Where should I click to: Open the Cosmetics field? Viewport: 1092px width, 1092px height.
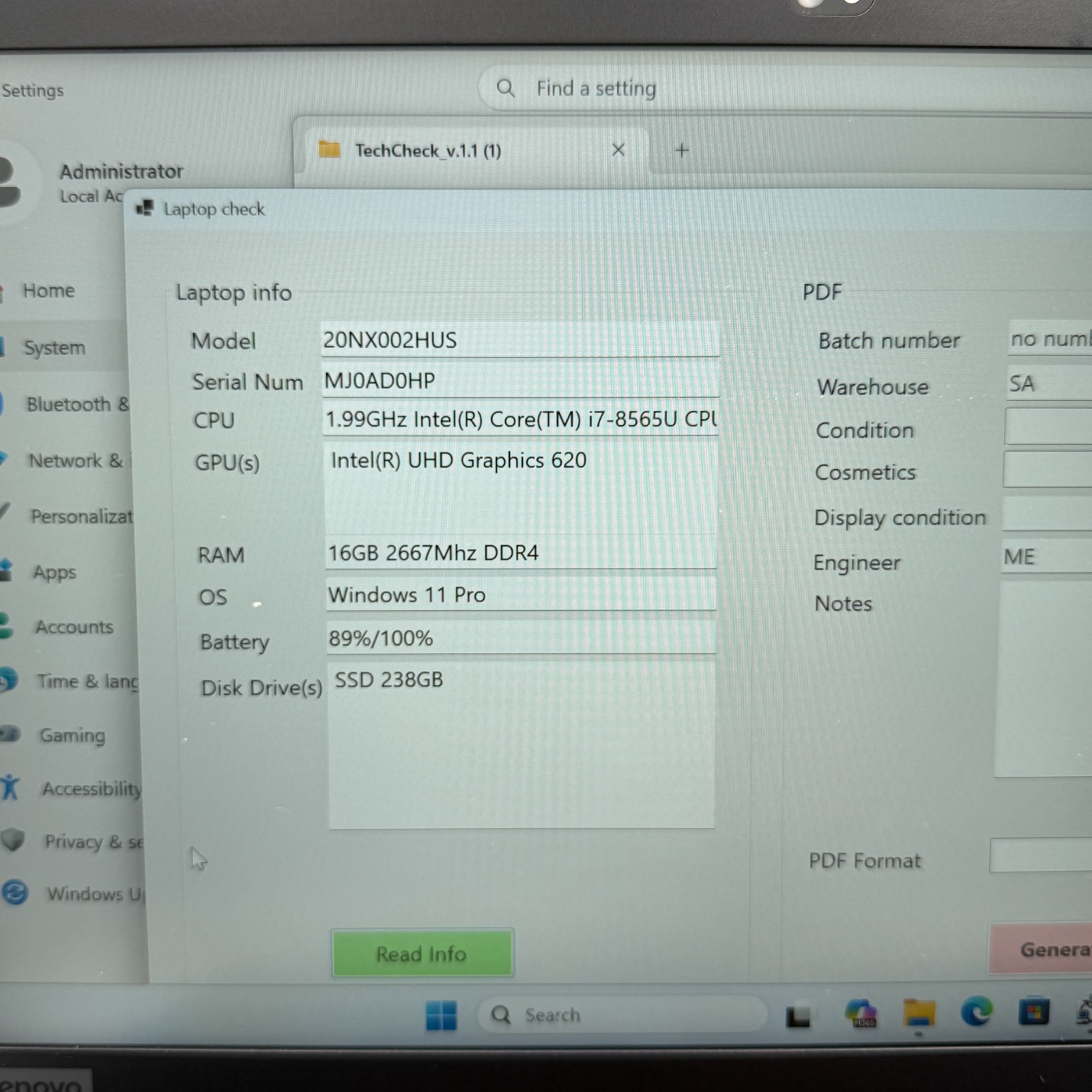(1048, 470)
